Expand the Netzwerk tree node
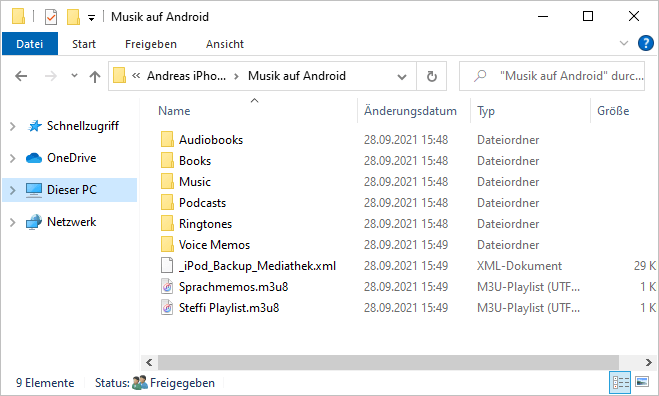This screenshot has width=659, height=396. coord(13,222)
